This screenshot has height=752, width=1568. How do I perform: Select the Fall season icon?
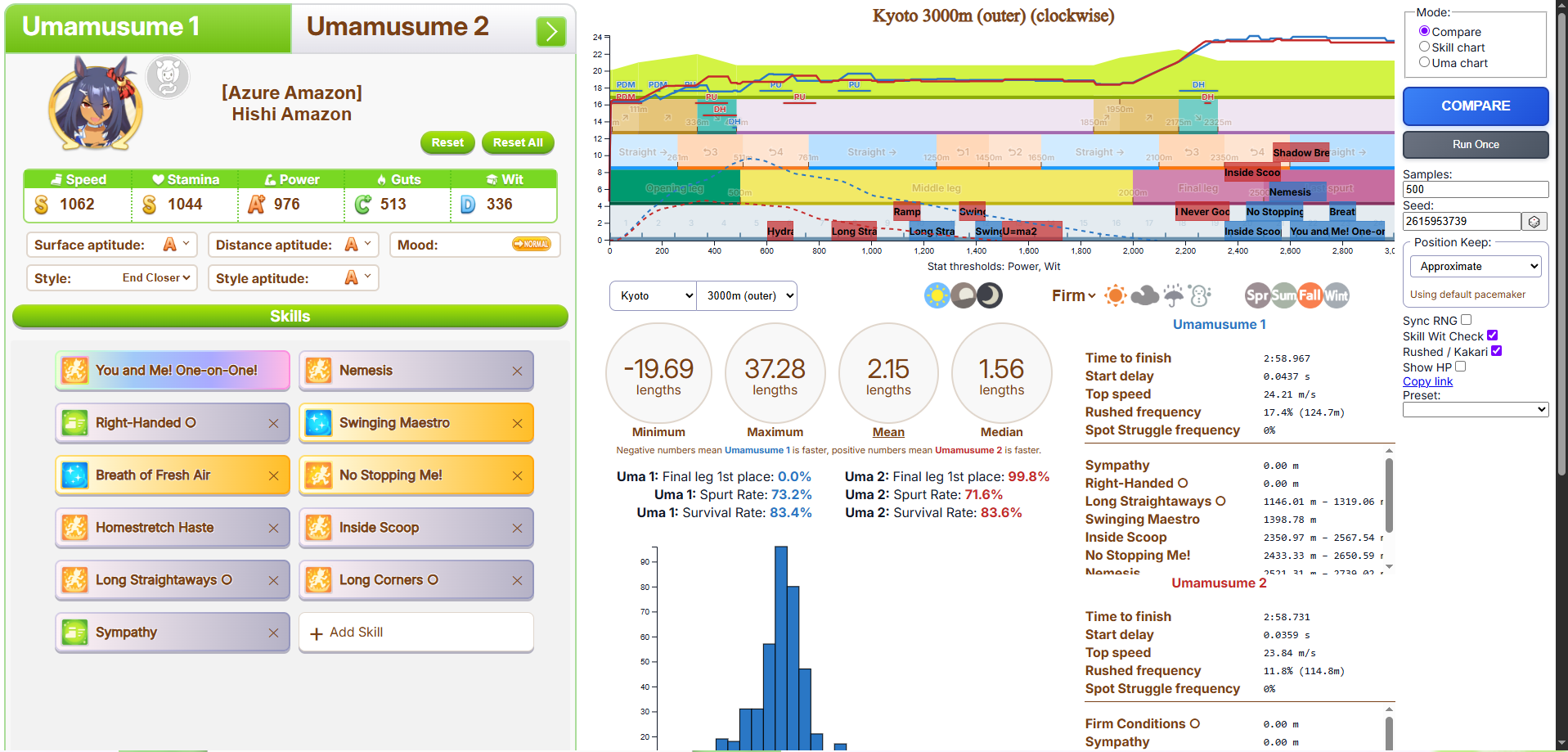coord(1310,295)
